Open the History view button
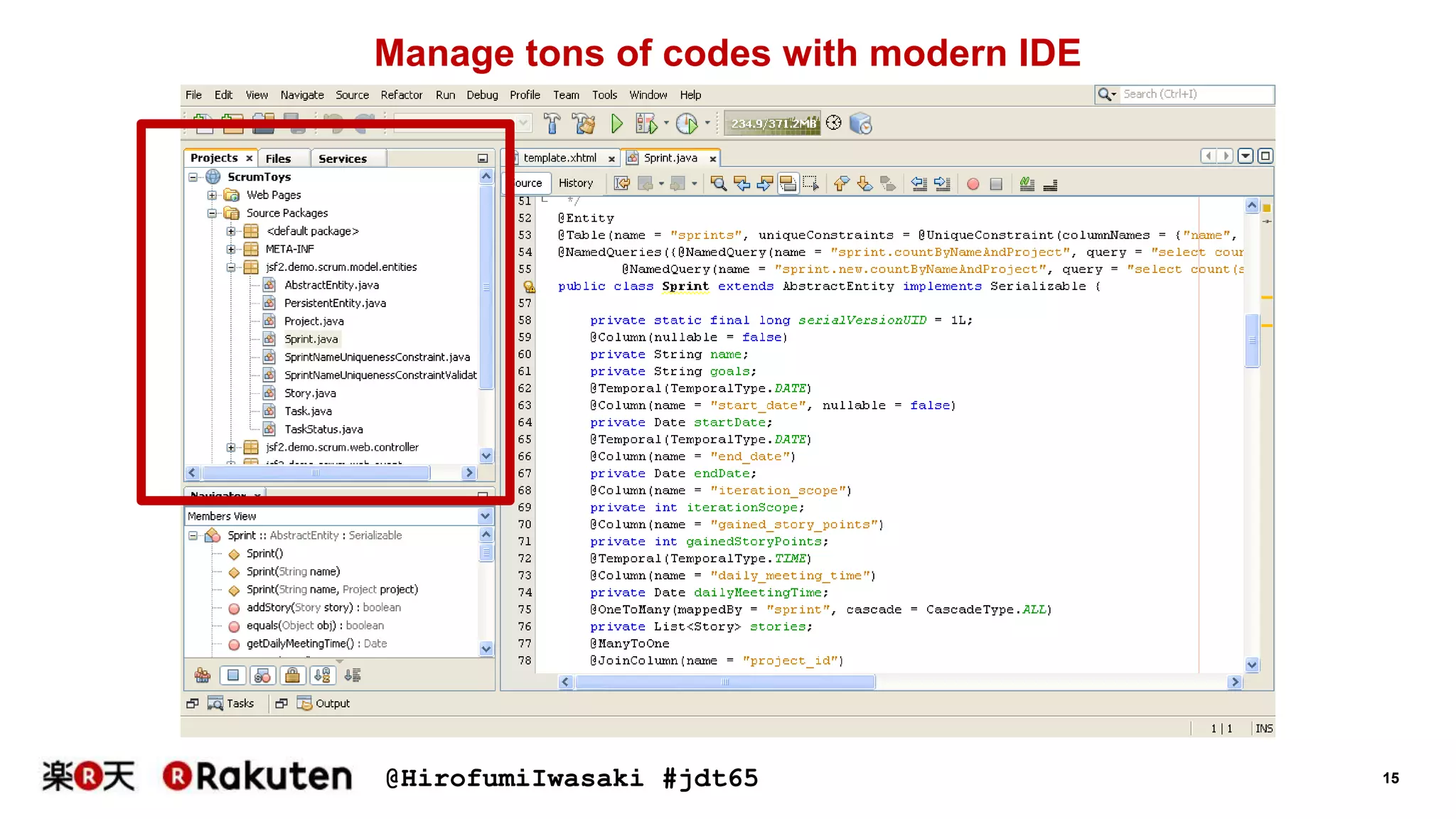This screenshot has height=819, width=1456. click(575, 183)
